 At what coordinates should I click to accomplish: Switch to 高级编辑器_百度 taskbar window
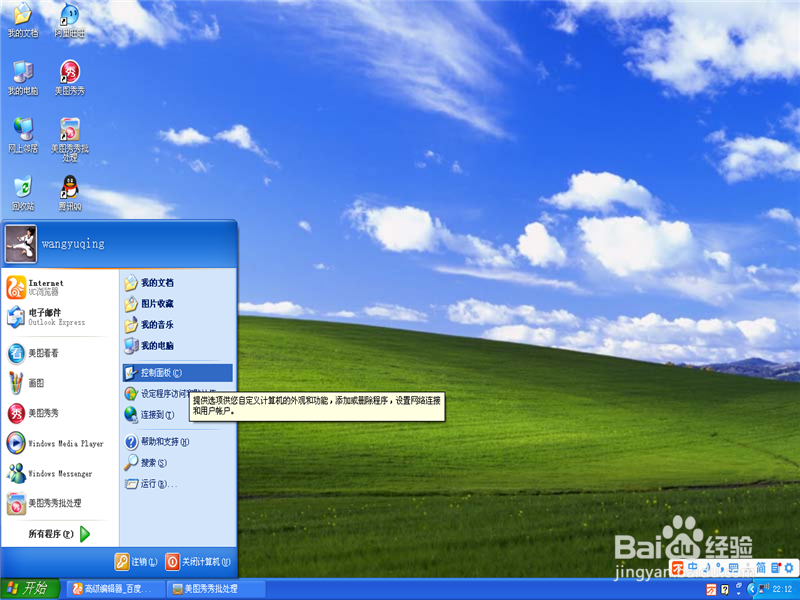117,589
